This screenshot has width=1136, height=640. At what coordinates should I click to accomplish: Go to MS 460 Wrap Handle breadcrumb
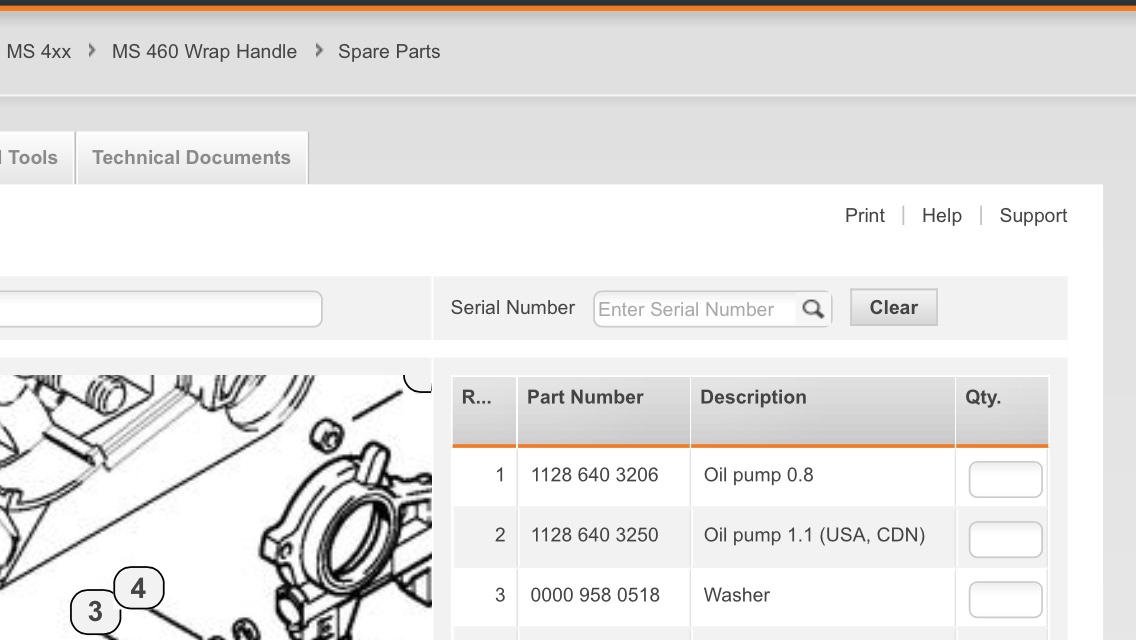click(204, 51)
